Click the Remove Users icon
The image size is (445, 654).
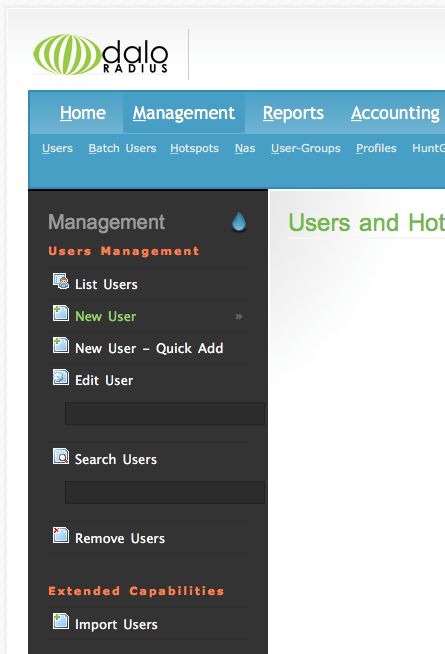click(61, 535)
